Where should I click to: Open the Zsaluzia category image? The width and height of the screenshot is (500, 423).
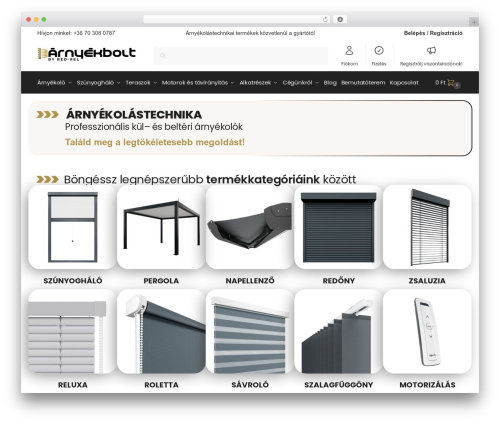tap(427, 227)
